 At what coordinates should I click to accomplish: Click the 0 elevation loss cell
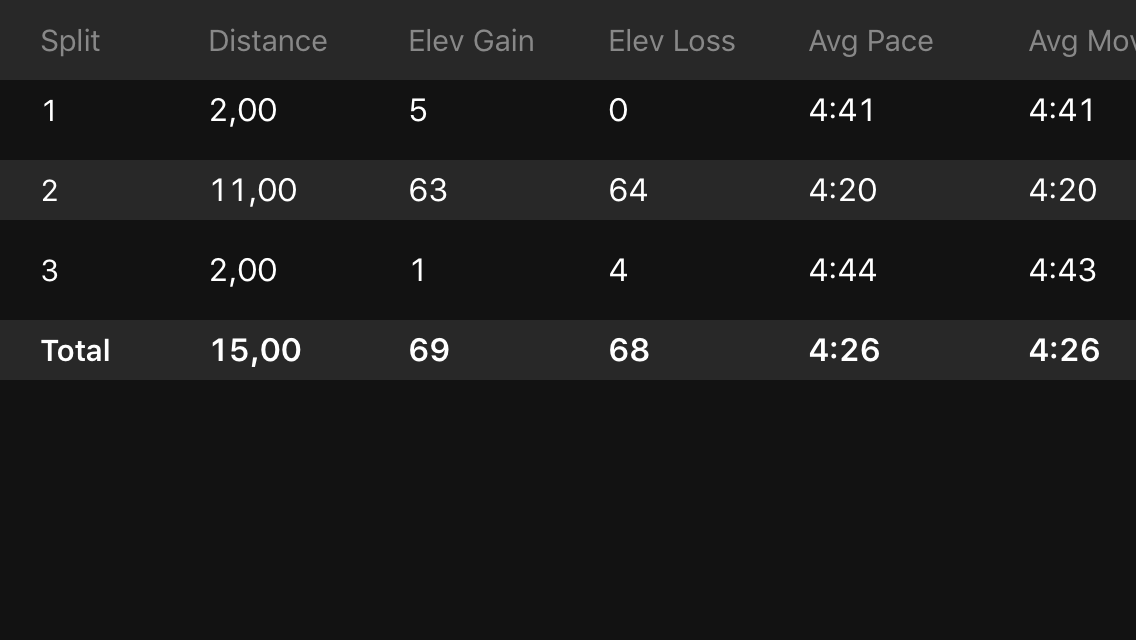click(x=618, y=111)
